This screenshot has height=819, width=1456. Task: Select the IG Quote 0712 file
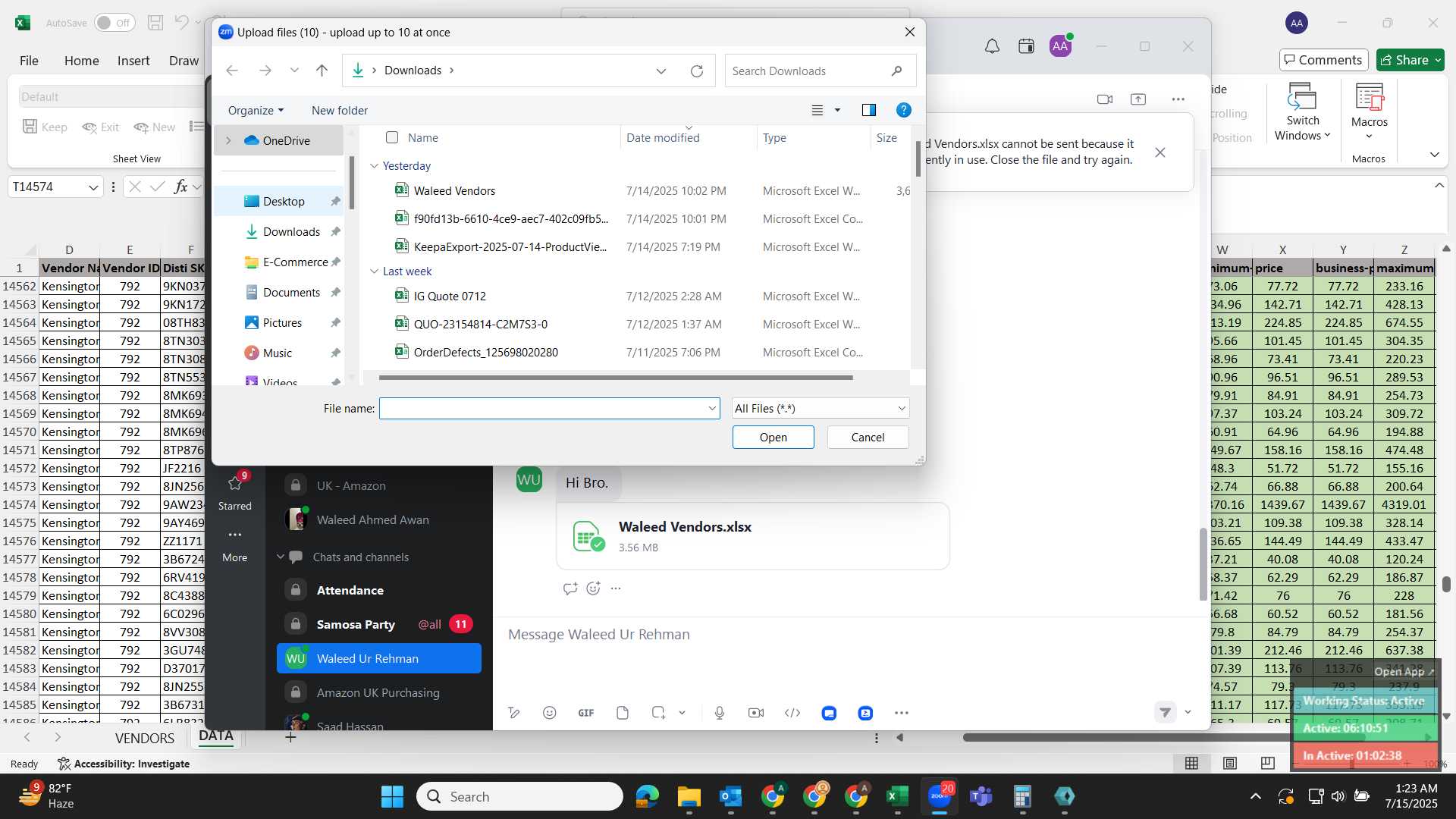coord(450,296)
